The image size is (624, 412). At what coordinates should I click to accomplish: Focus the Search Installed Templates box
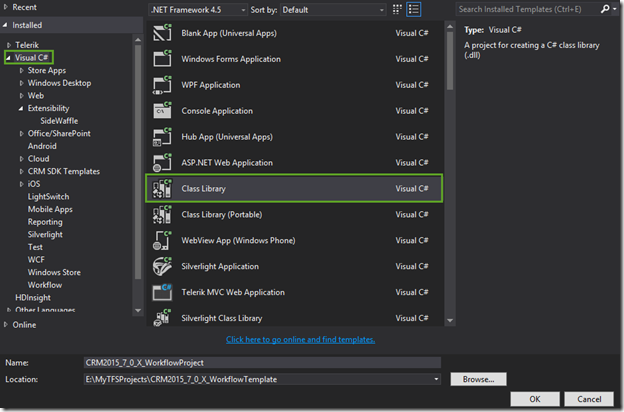click(x=527, y=9)
